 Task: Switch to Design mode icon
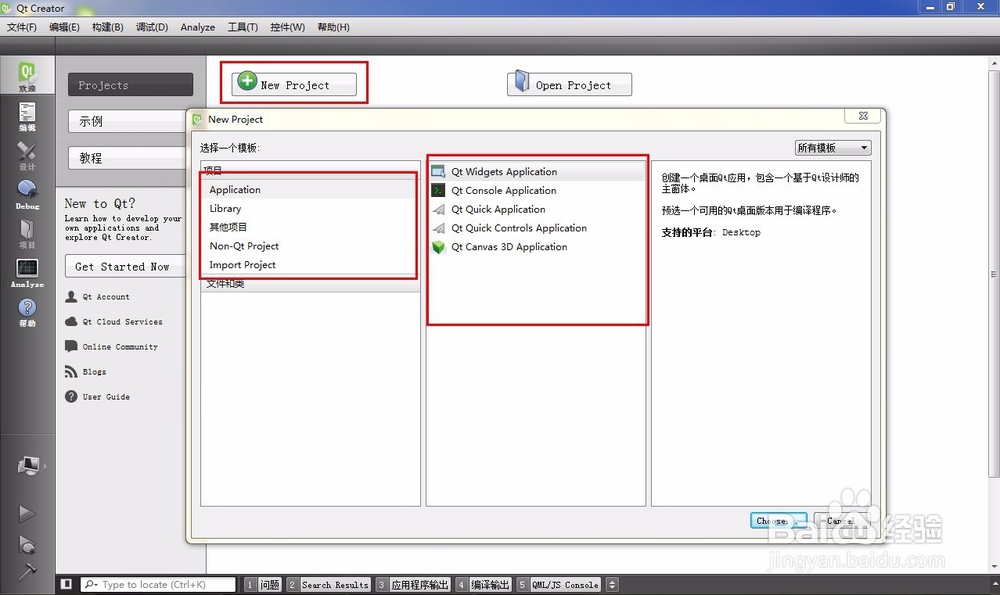tap(27, 155)
